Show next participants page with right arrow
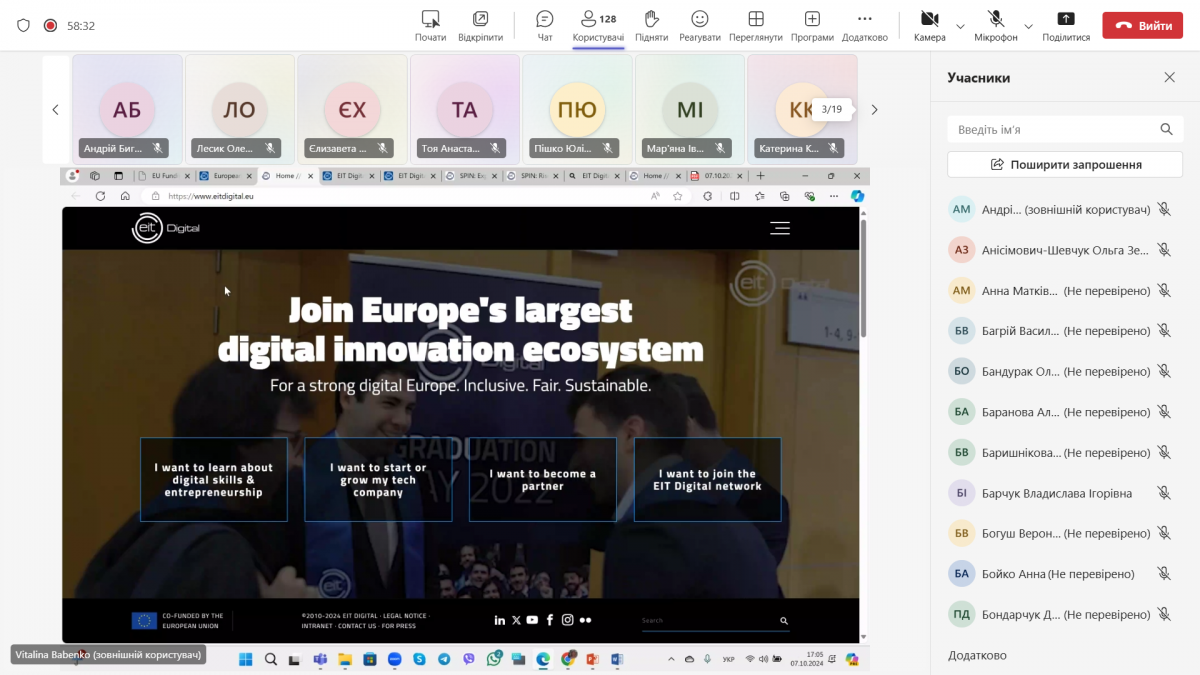 click(874, 110)
